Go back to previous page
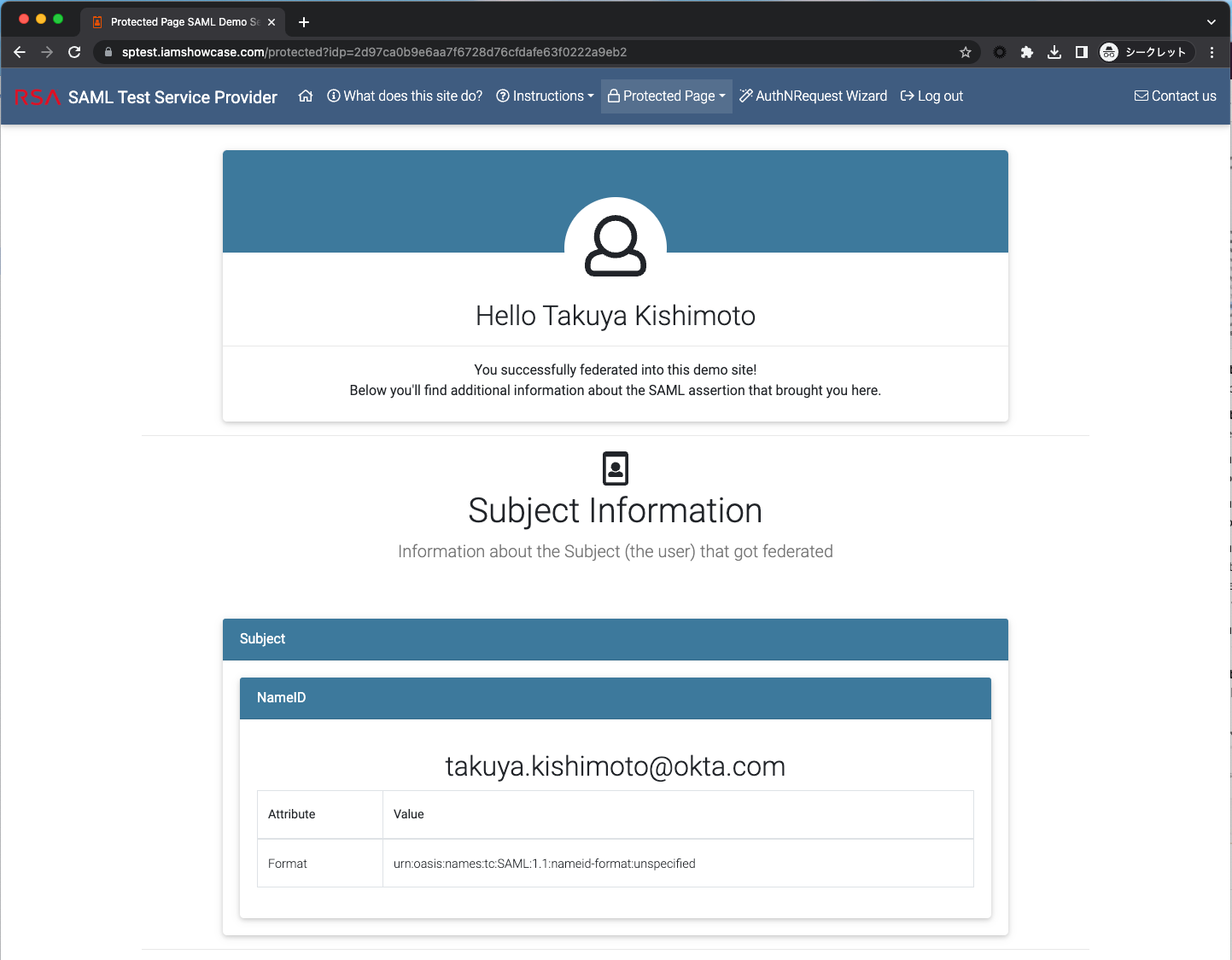This screenshot has width=1232, height=960. (x=20, y=52)
